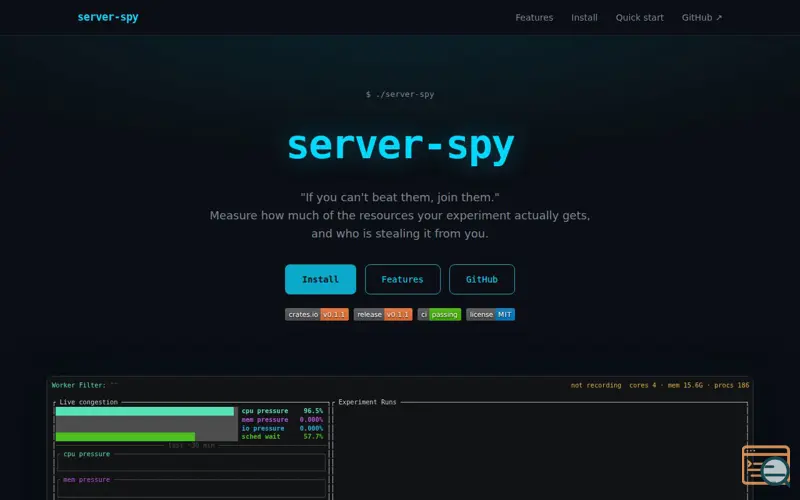Screen dimensions: 800x500
Task: Open the license MIT badge
Action: pos(490,314)
